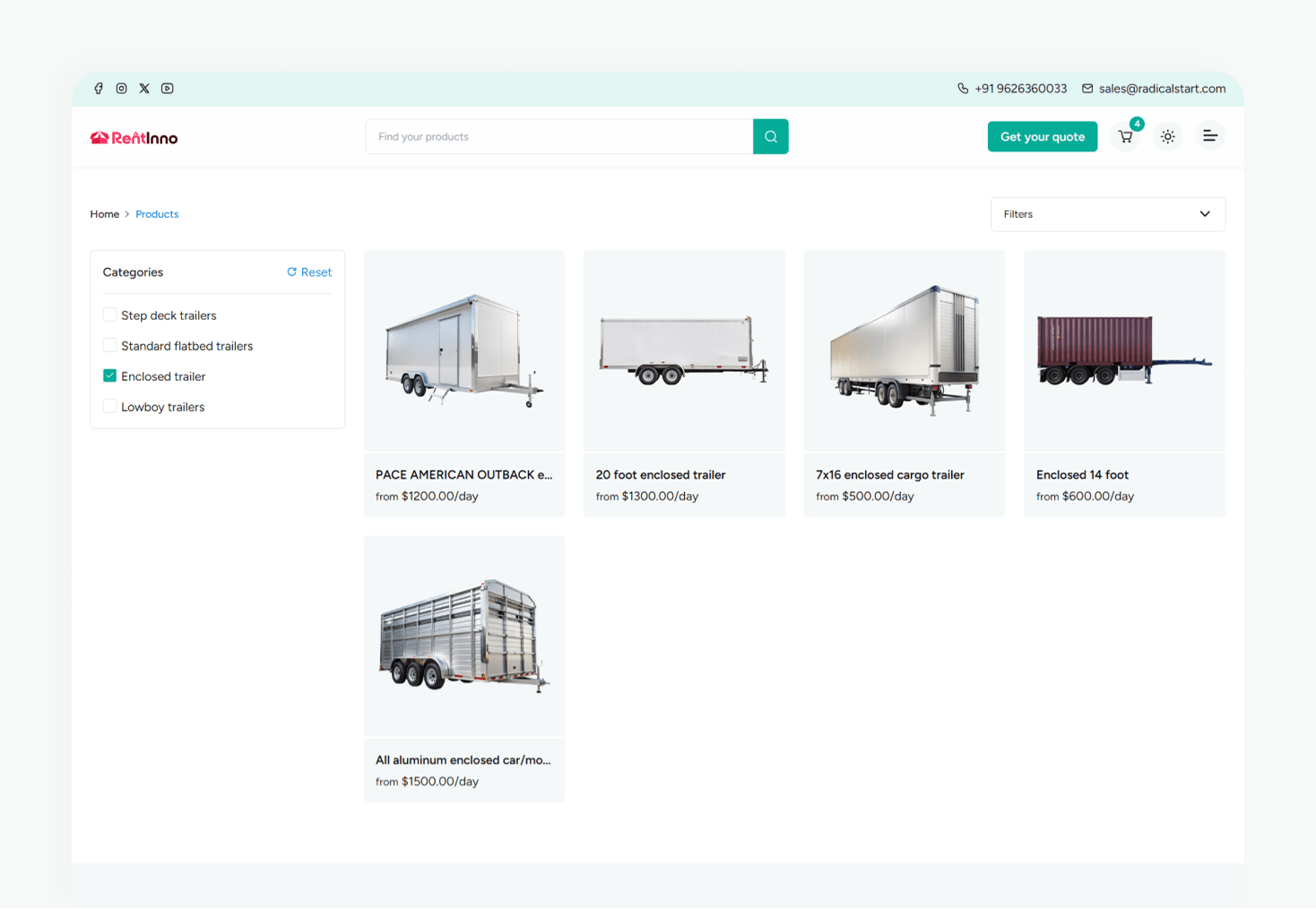Click the price from $1300.00/day
Image resolution: width=1316 pixels, height=909 pixels.
[647, 497]
